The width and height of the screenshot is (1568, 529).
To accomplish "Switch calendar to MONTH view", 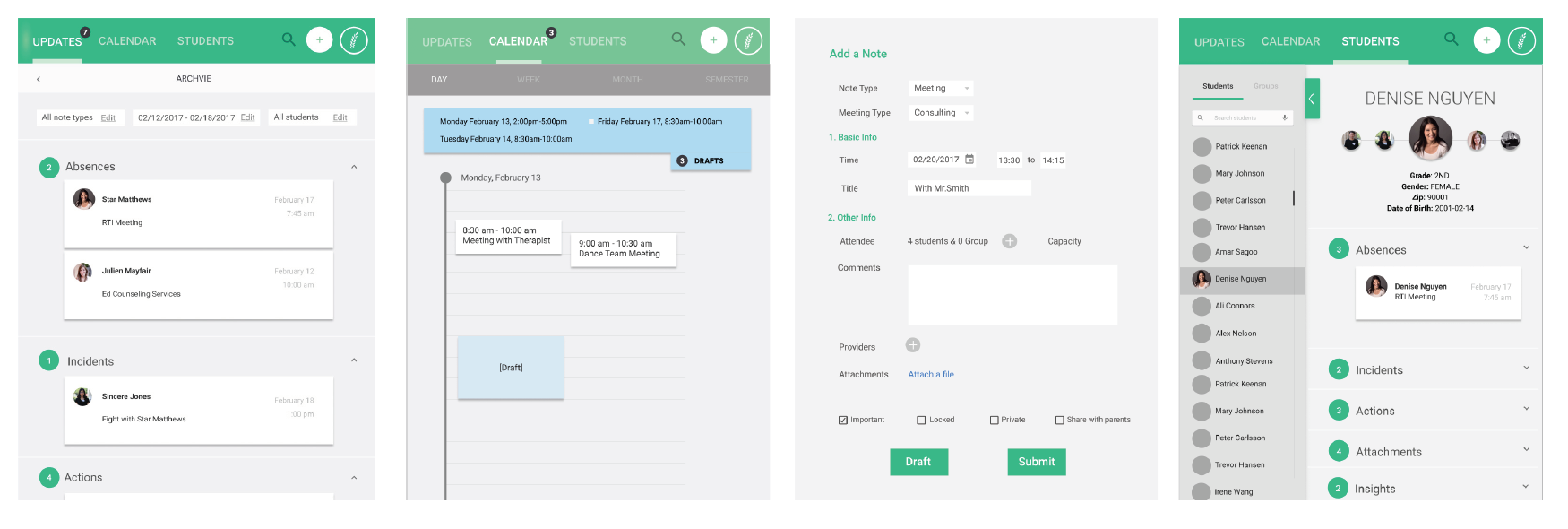I will coord(627,80).
